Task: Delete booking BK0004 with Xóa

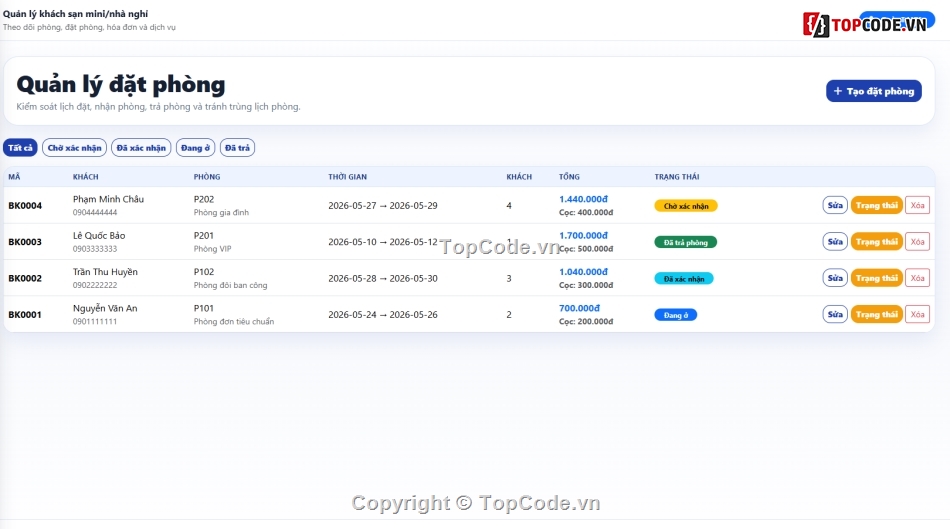Action: (x=917, y=205)
